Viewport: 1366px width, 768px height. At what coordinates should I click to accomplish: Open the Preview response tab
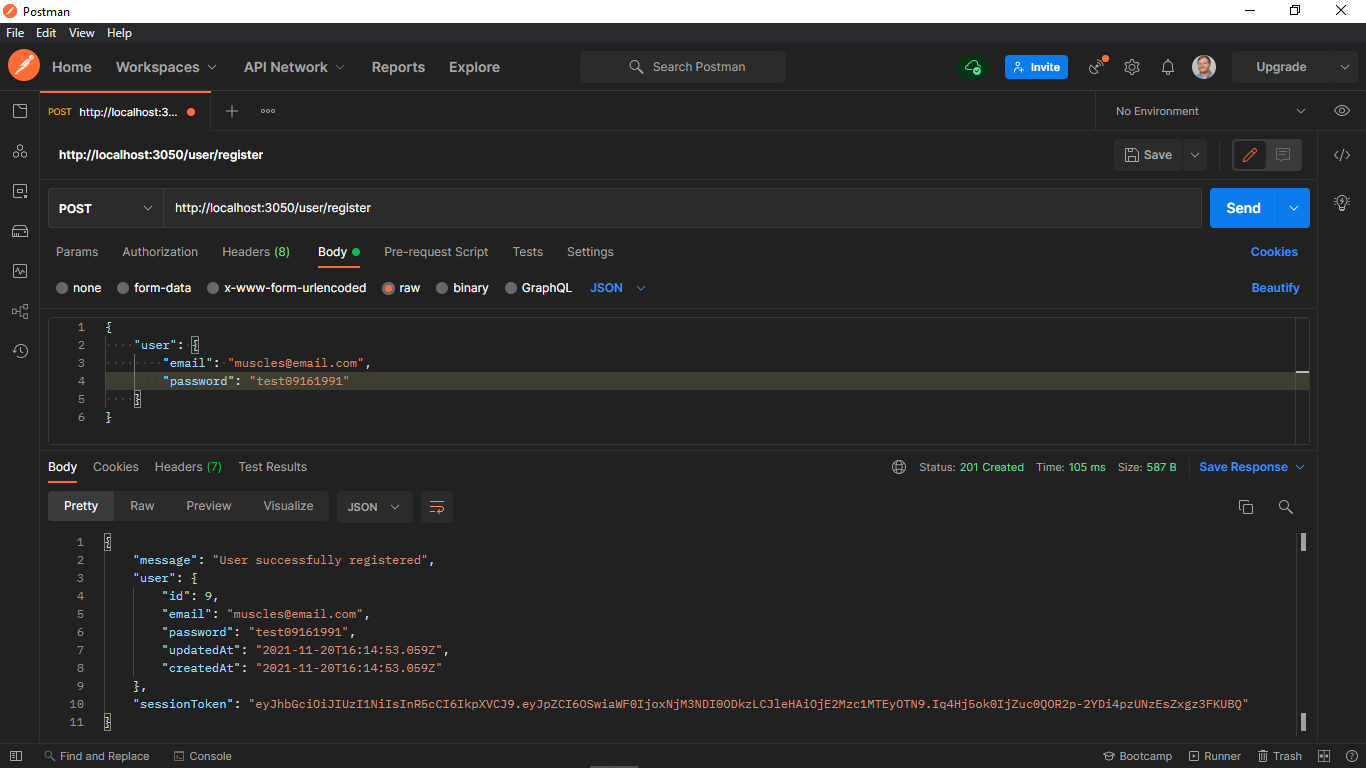(x=208, y=506)
